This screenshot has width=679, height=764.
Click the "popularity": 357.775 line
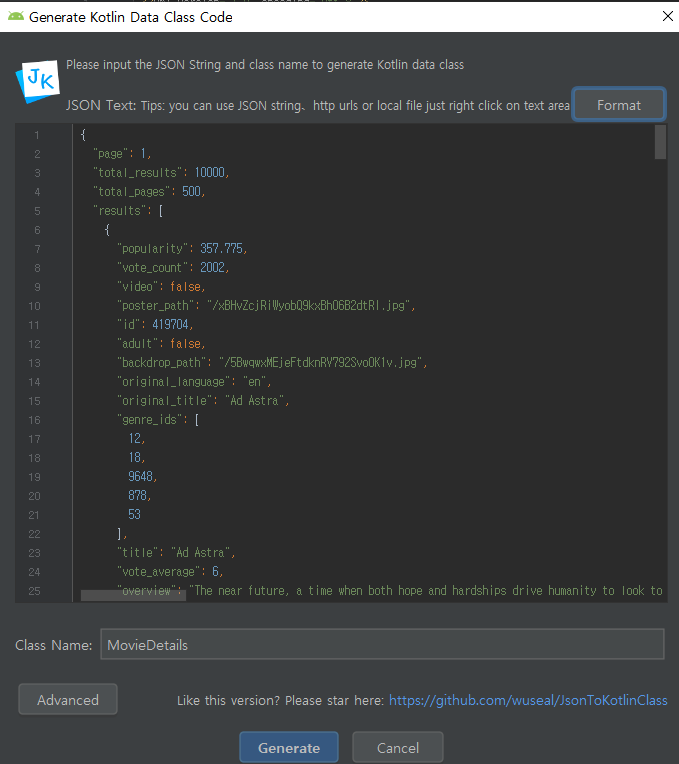(182, 248)
